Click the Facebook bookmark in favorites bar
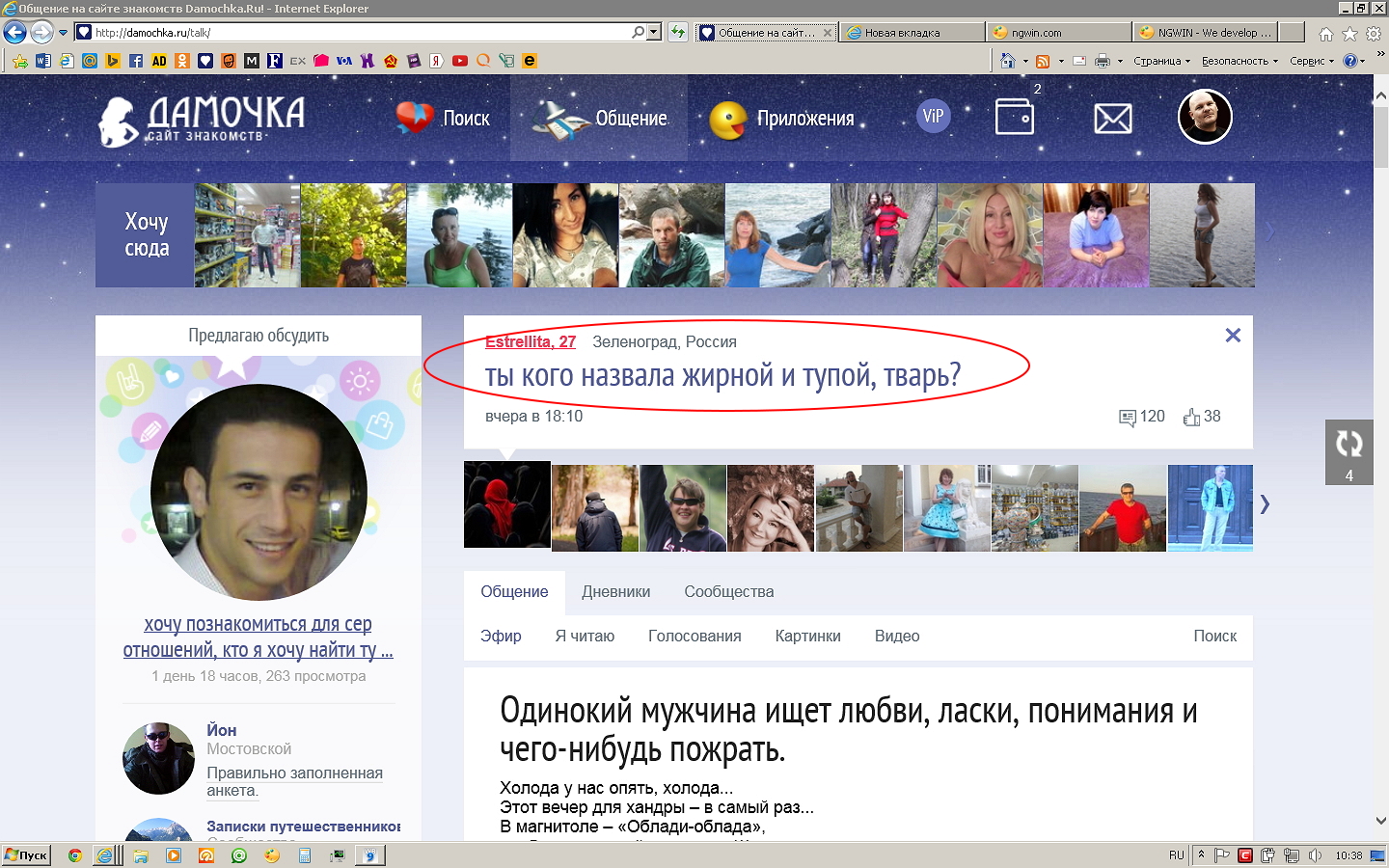This screenshot has width=1389, height=868. (x=136, y=61)
